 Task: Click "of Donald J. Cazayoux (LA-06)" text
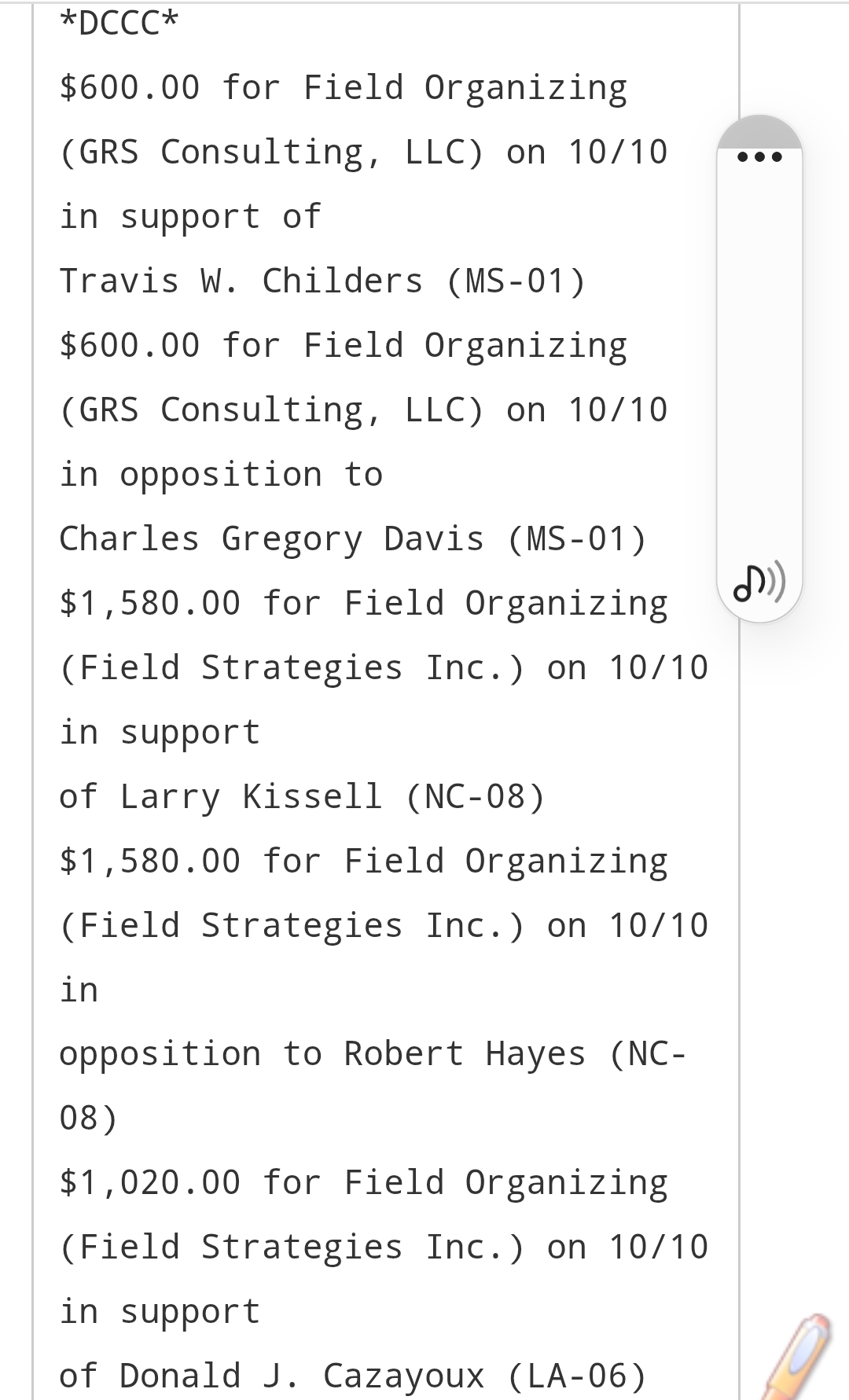353,1376
